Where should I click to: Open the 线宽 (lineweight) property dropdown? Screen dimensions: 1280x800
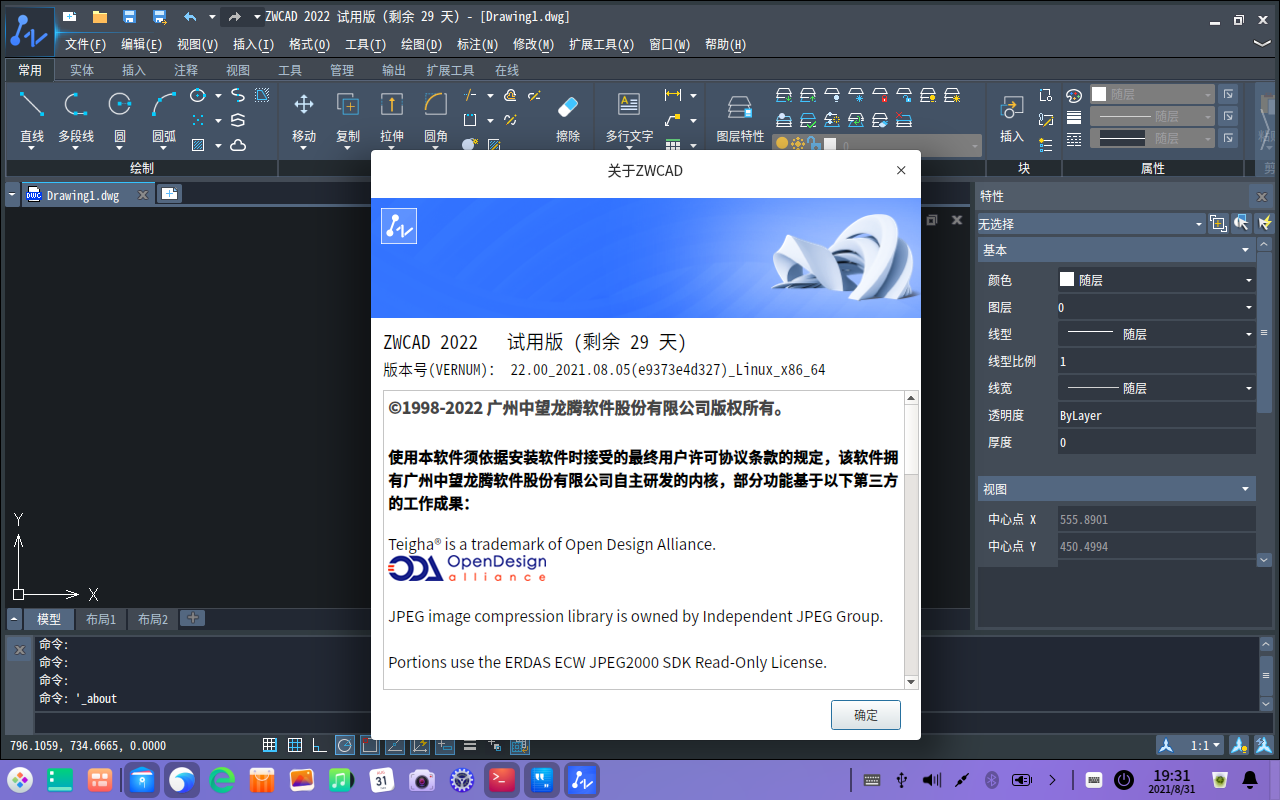tap(1156, 389)
